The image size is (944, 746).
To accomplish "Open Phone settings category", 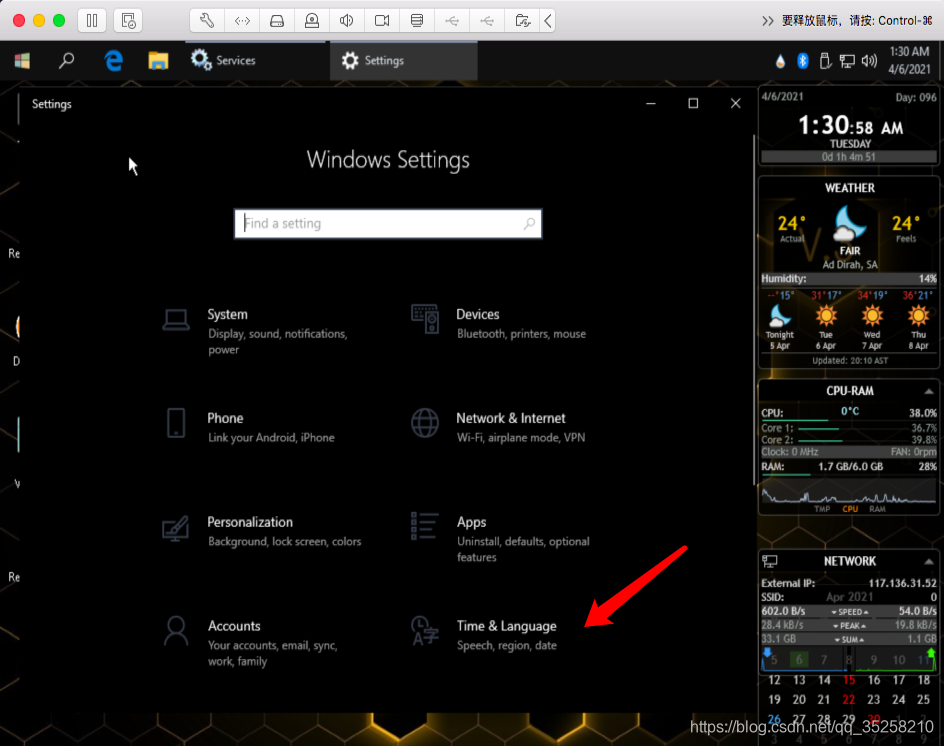I will tap(248, 427).
